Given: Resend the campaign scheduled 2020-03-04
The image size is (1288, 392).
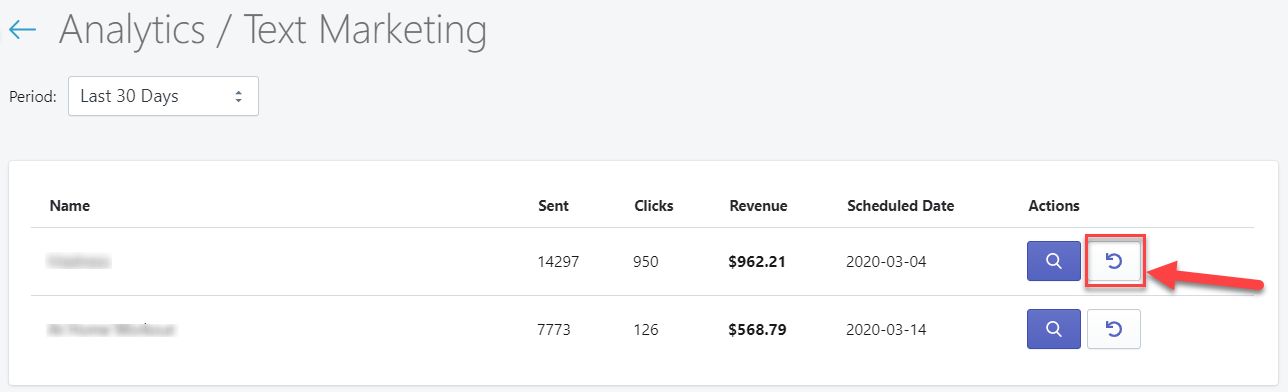Looking at the screenshot, I should point(1114,261).
